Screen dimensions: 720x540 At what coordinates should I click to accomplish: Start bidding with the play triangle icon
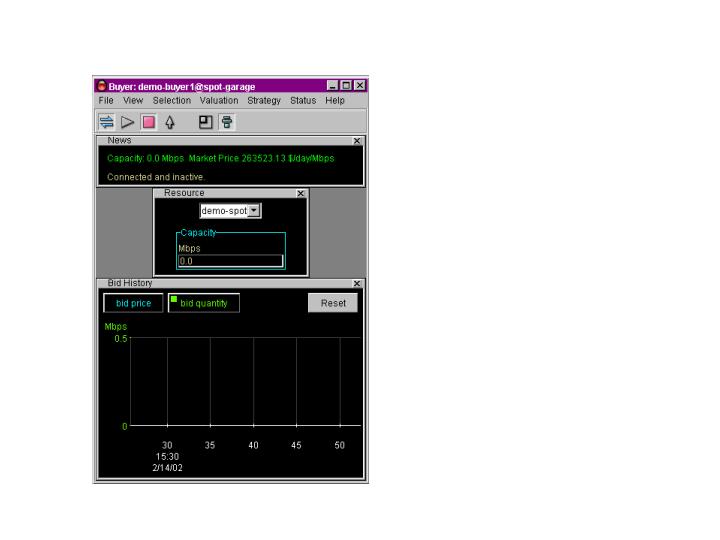pyautogui.click(x=127, y=122)
